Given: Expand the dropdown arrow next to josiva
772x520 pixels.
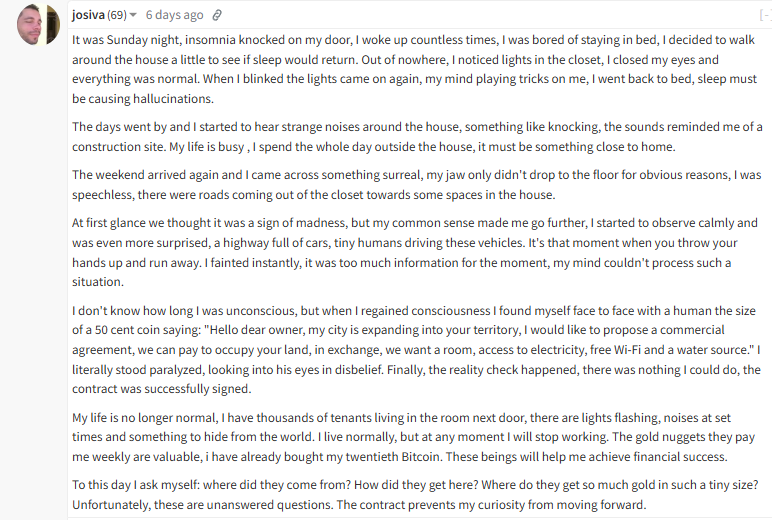Looking at the screenshot, I should click(x=133, y=15).
